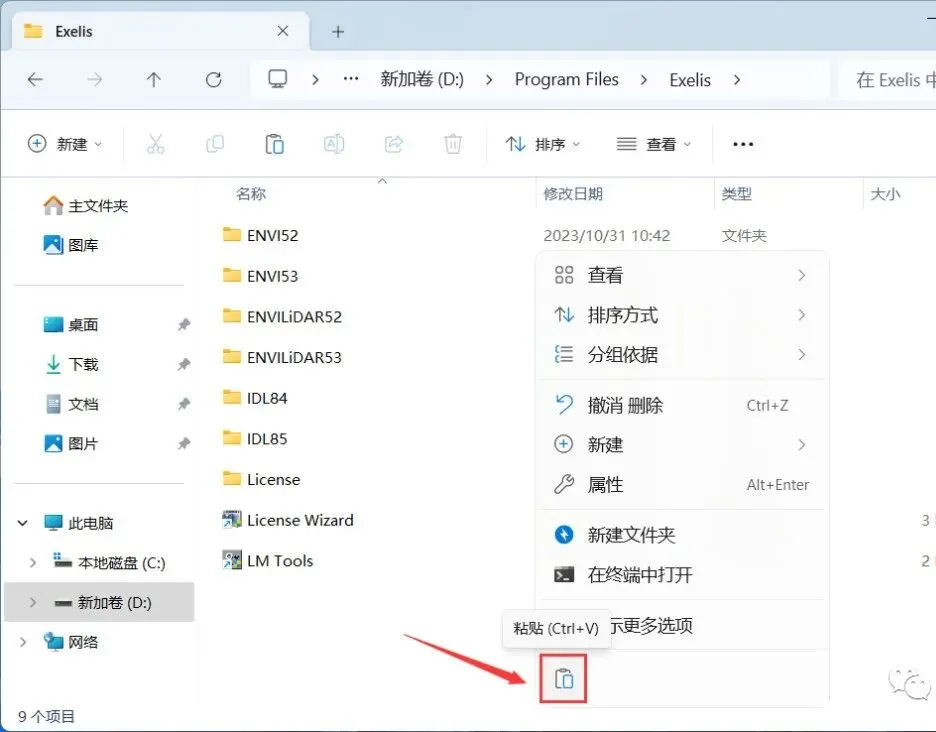This screenshot has height=732, width=936.
Task: Click the search box 在 Exelis
Action: point(888,79)
